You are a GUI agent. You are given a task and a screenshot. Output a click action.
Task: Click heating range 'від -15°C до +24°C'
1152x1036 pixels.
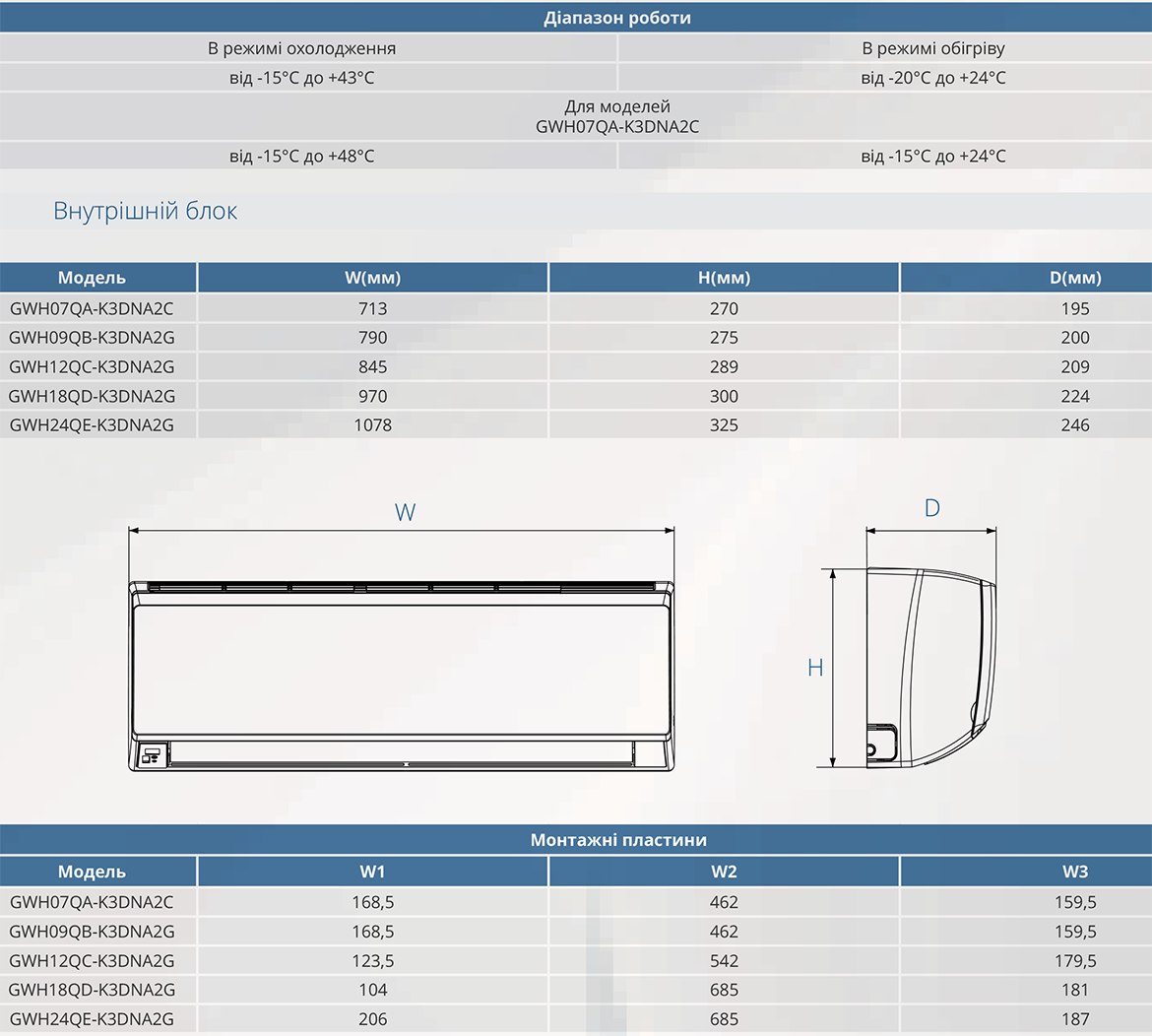click(933, 156)
